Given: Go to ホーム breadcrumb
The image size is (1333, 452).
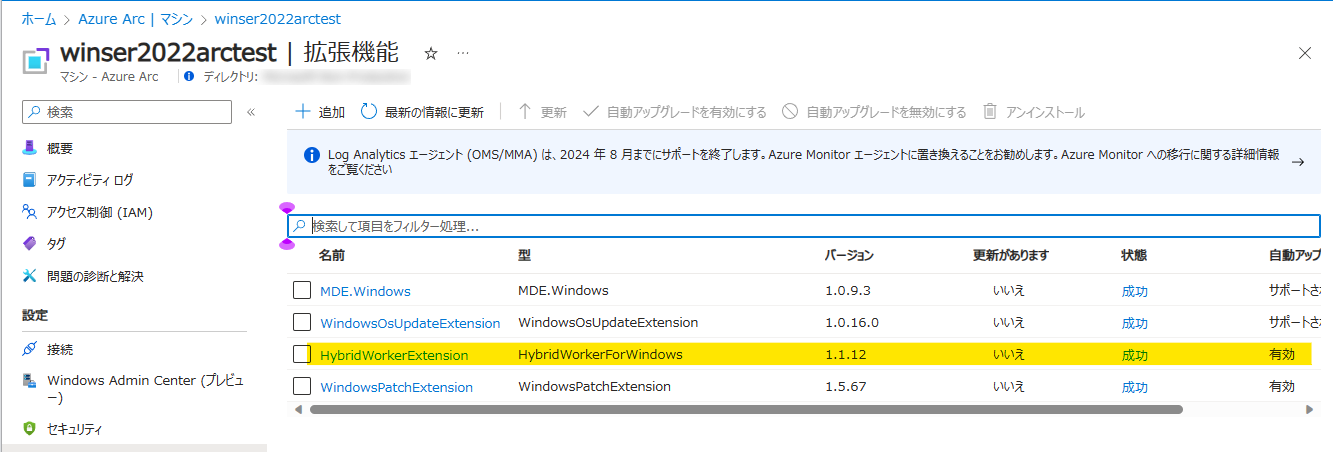Looking at the screenshot, I should 38,19.
